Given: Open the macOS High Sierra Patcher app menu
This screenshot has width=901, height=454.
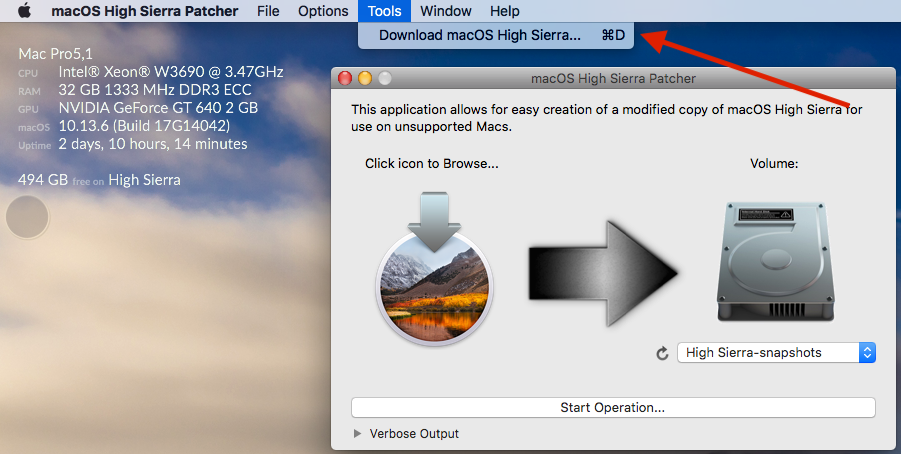Looking at the screenshot, I should tap(145, 11).
